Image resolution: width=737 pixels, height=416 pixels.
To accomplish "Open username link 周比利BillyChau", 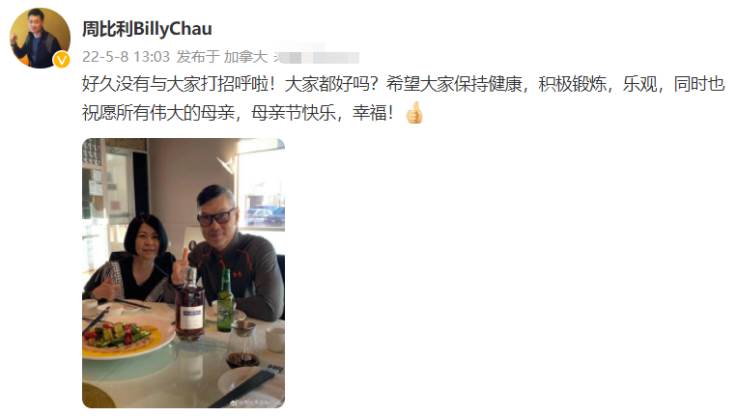I will [x=147, y=29].
